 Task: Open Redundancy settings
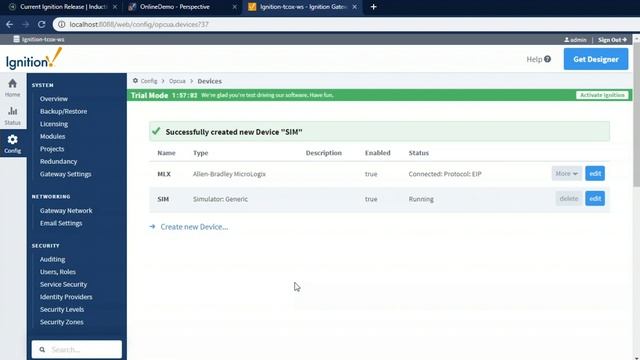pos(58,162)
